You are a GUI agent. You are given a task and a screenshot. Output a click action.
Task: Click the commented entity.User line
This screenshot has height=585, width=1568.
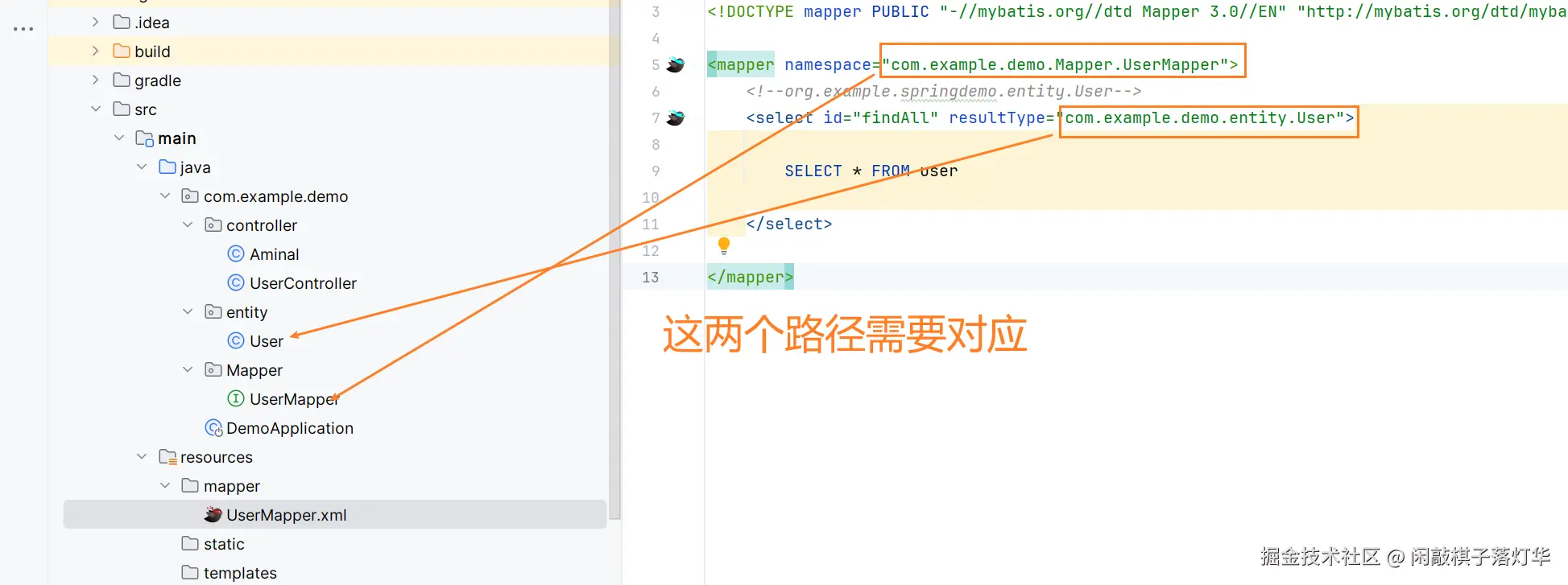943,91
